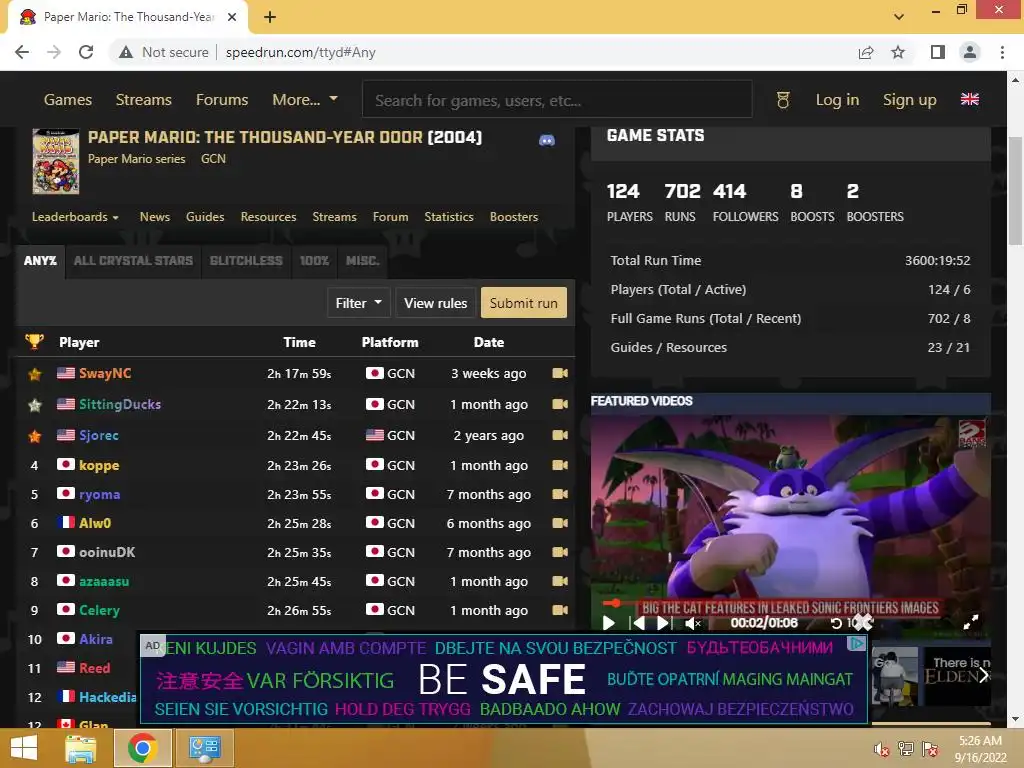The width and height of the screenshot is (1024, 768).
Task: Click the bronze third-place trophy beside Sjorec
Action: coord(35,436)
